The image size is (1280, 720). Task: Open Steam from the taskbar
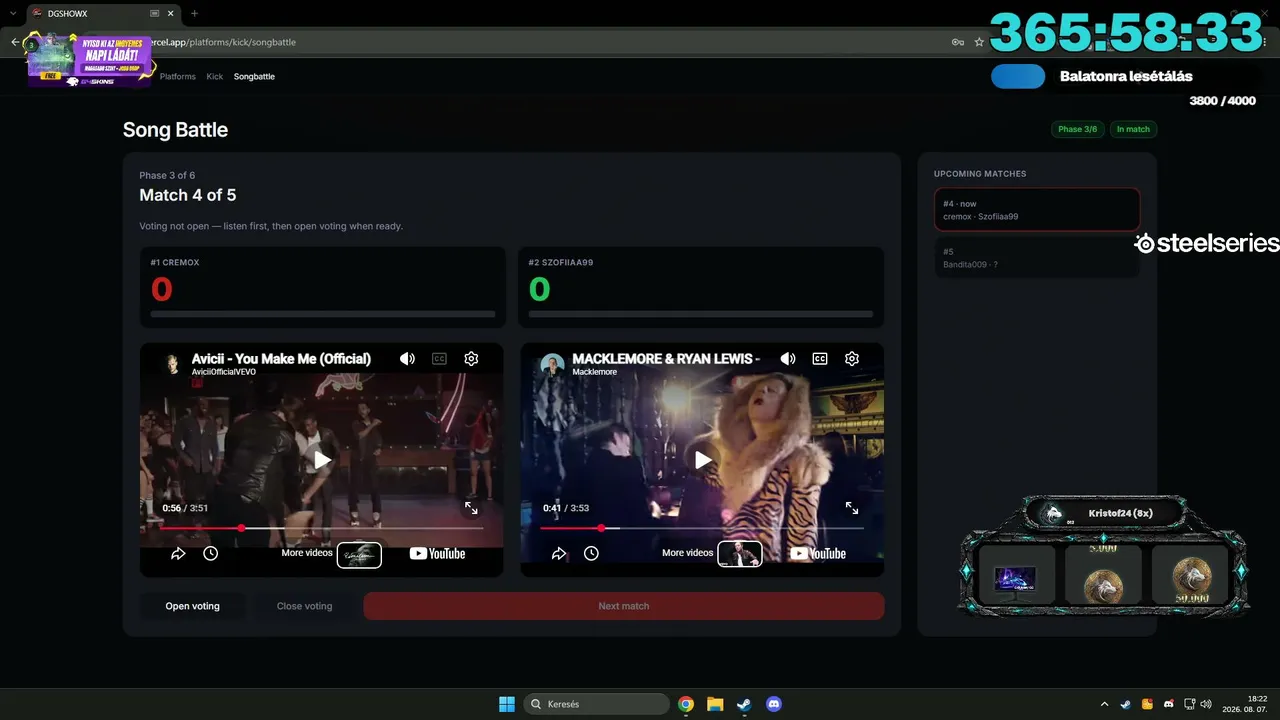(x=744, y=704)
